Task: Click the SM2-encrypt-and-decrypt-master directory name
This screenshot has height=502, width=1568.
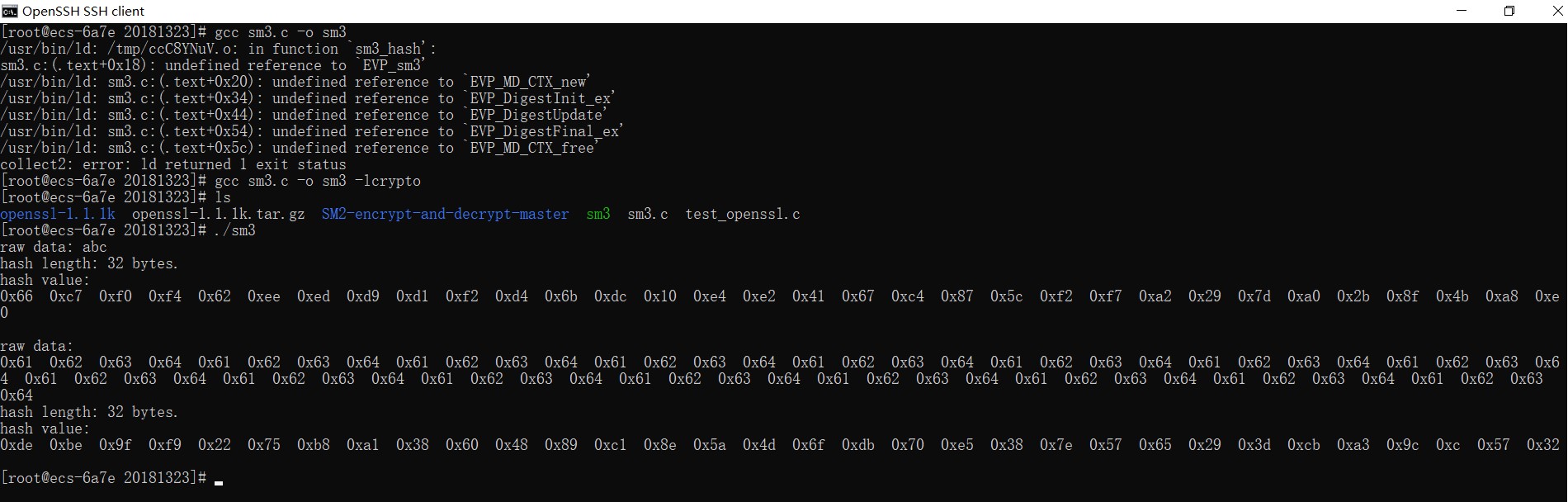Action: pyautogui.click(x=445, y=214)
